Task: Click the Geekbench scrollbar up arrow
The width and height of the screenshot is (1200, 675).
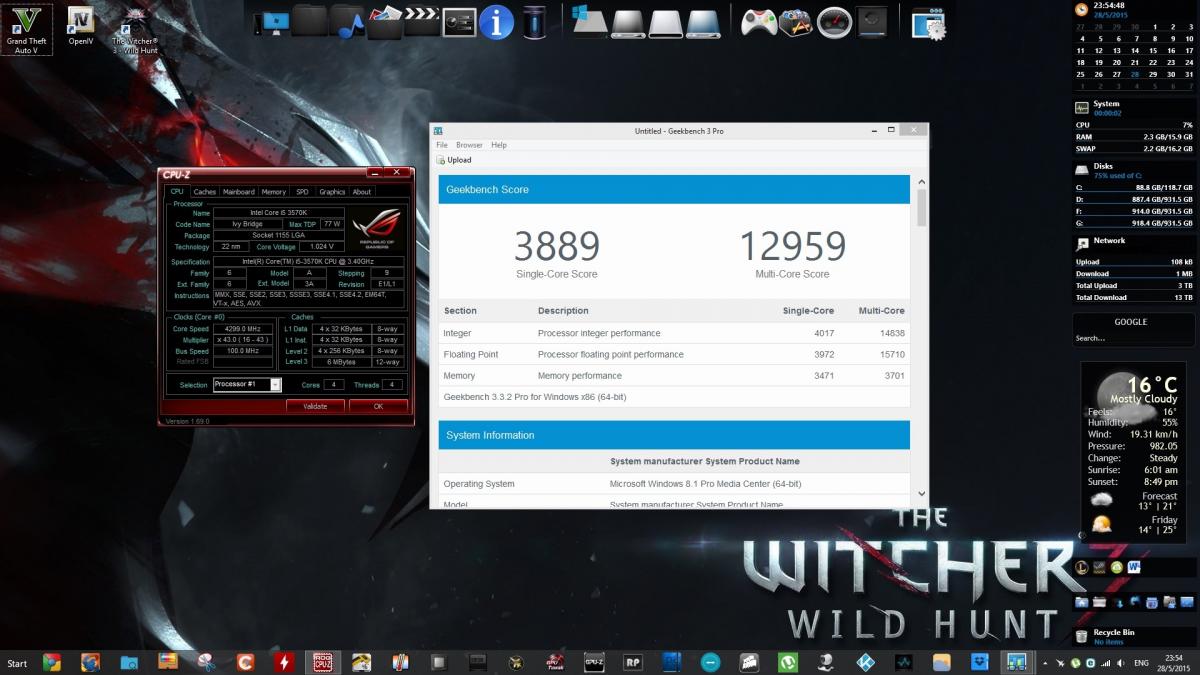Action: pyautogui.click(x=922, y=181)
